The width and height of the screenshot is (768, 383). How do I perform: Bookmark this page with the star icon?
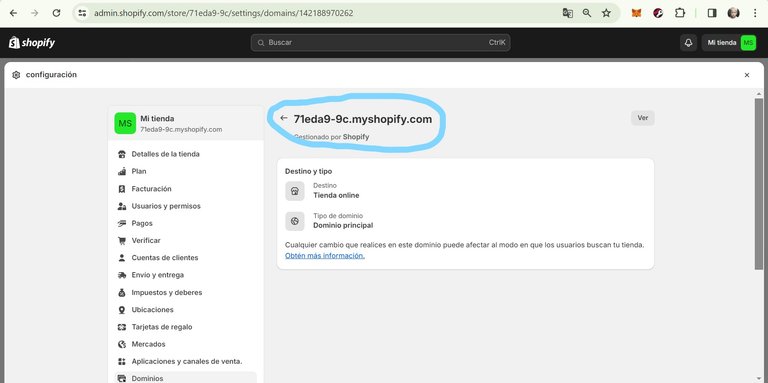[x=606, y=13]
